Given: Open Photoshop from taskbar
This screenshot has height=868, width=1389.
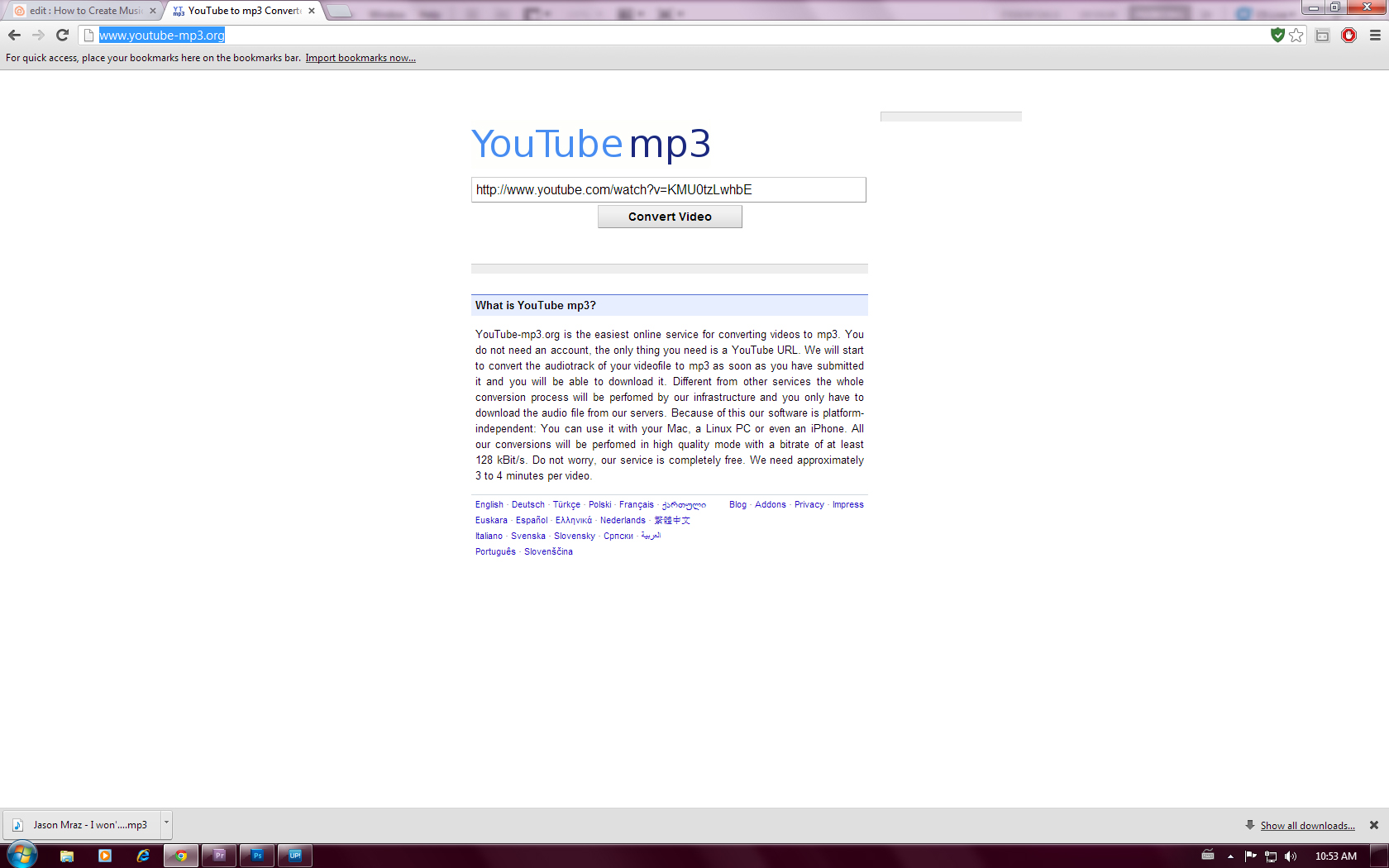Looking at the screenshot, I should pos(257,856).
